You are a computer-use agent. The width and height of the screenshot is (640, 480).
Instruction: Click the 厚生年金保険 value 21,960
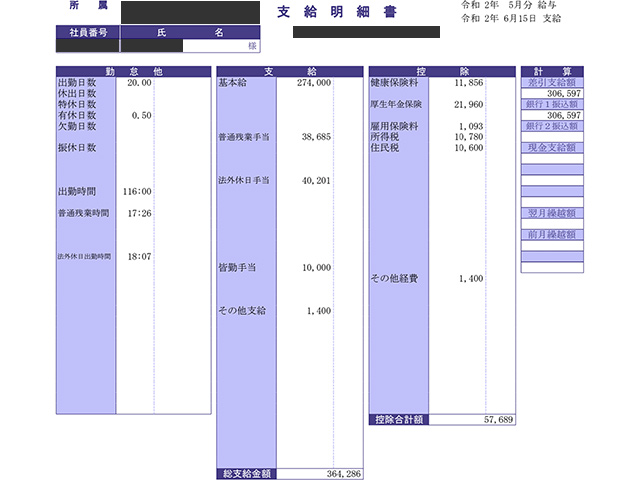pyautogui.click(x=467, y=104)
